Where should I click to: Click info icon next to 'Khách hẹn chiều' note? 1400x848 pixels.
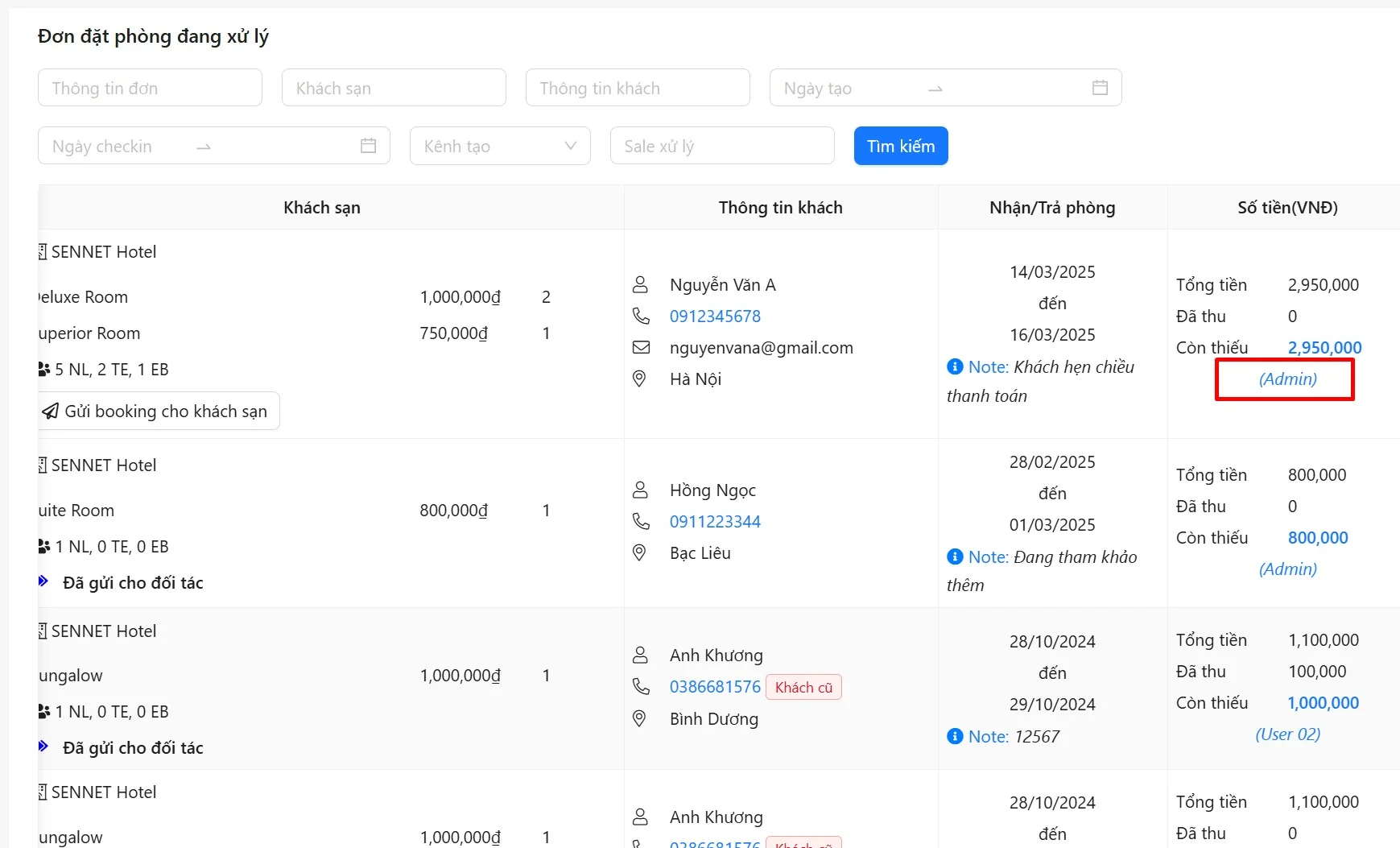tap(955, 366)
